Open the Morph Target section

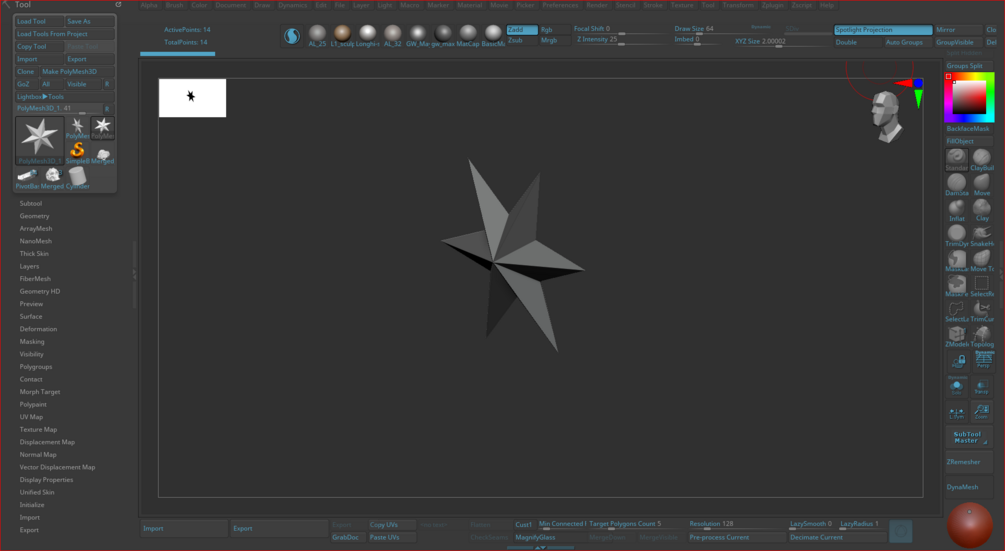pos(40,391)
